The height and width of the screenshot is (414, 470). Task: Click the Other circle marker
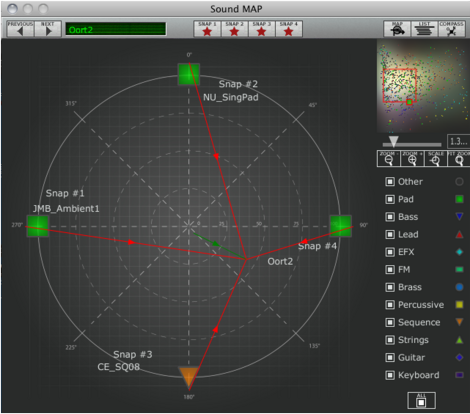(459, 182)
